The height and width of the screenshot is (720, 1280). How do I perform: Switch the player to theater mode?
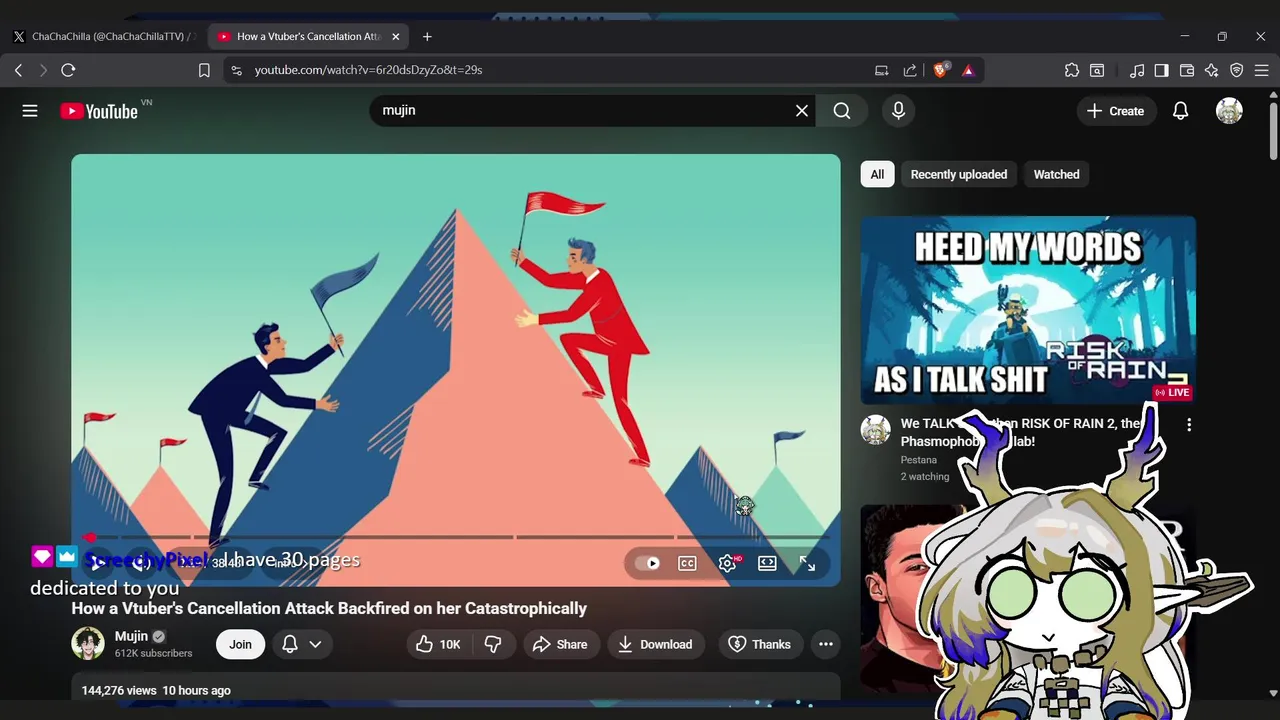[767, 563]
